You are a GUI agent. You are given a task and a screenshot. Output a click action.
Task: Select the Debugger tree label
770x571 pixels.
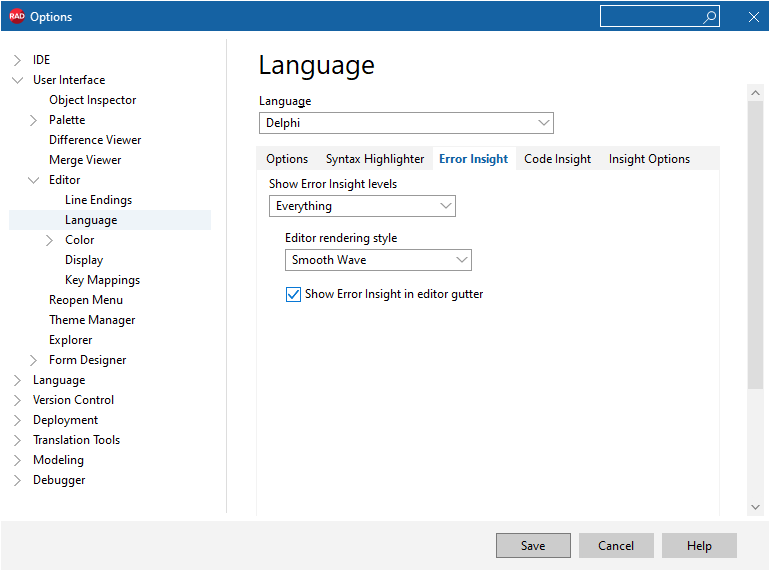point(59,480)
